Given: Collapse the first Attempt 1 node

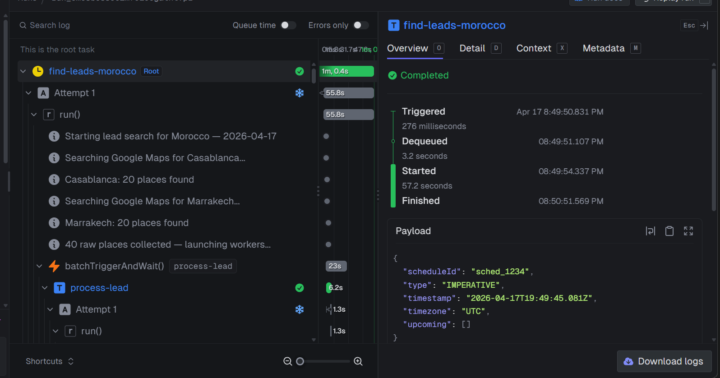Looking at the screenshot, I should (x=28, y=93).
